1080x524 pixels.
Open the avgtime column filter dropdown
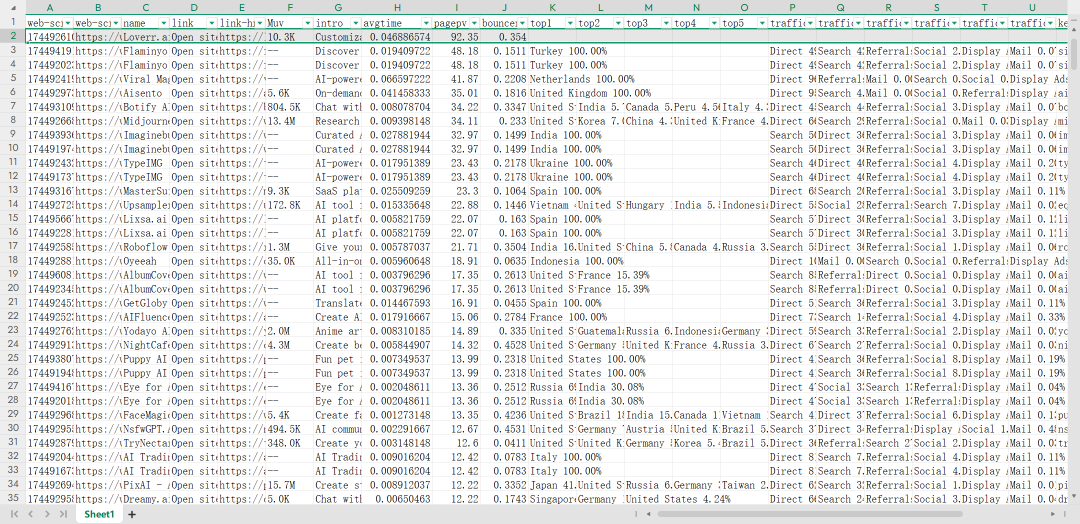[x=426, y=23]
